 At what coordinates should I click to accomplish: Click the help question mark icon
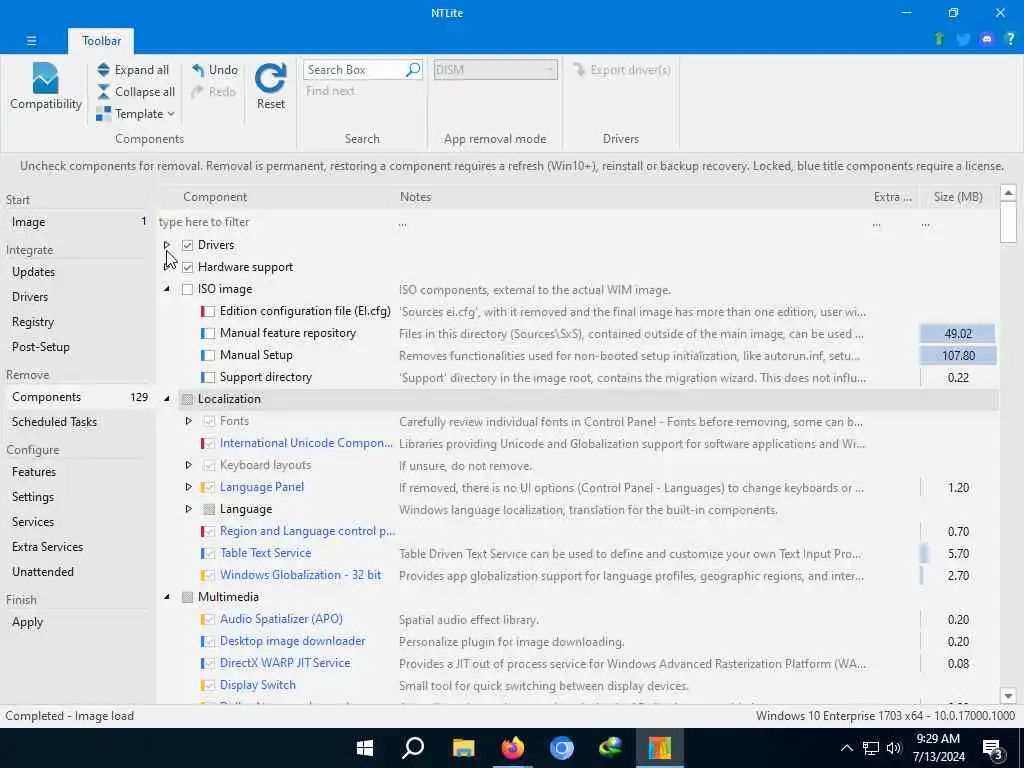coord(1010,39)
